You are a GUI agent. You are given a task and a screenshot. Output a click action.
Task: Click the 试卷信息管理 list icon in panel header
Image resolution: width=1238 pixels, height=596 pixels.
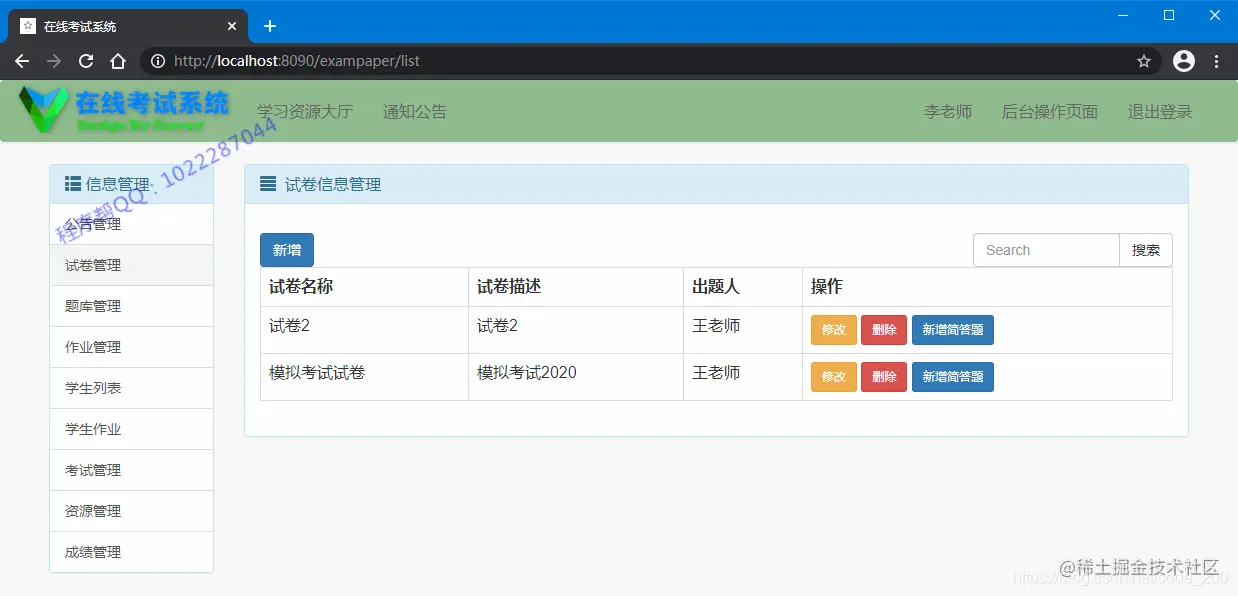(x=266, y=183)
